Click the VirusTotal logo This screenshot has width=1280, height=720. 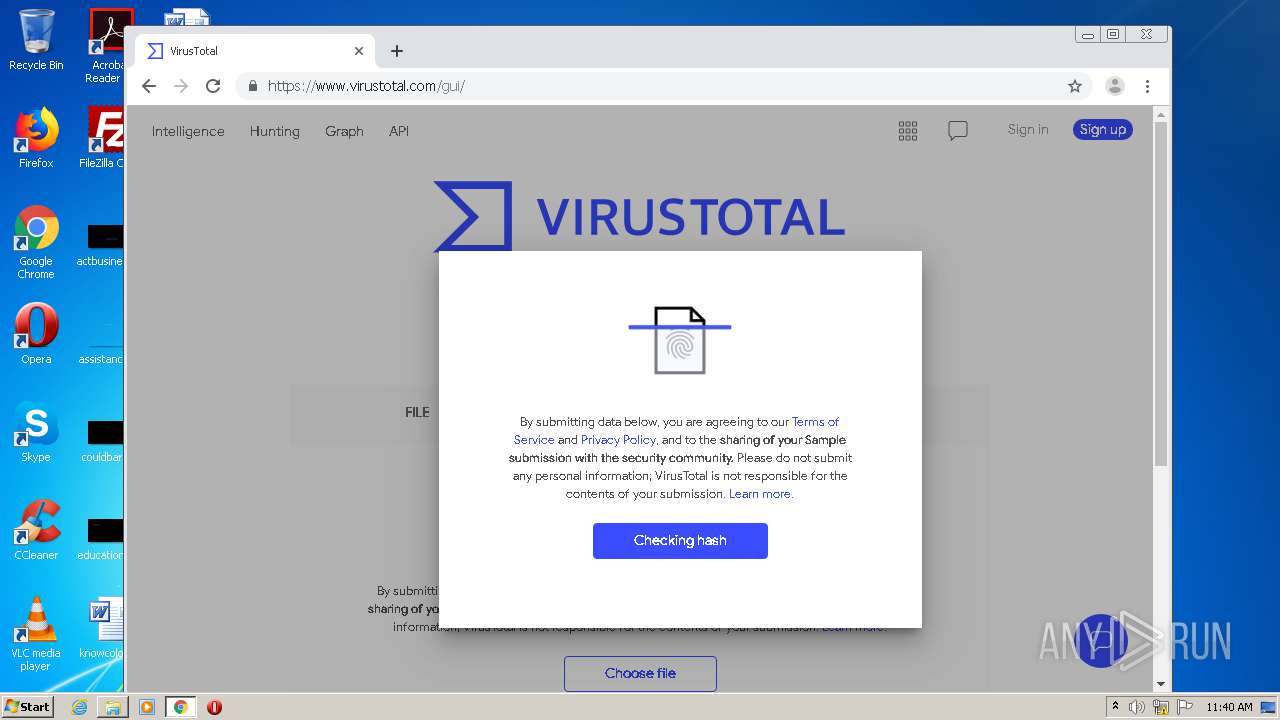pos(640,216)
